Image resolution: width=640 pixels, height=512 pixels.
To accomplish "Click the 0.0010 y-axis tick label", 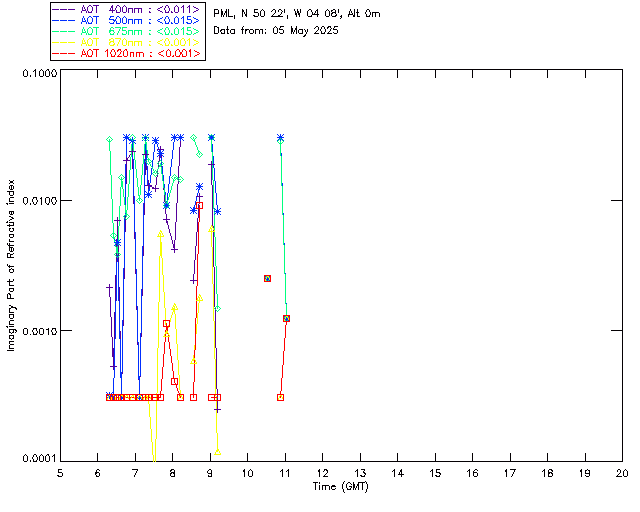I will [37, 330].
